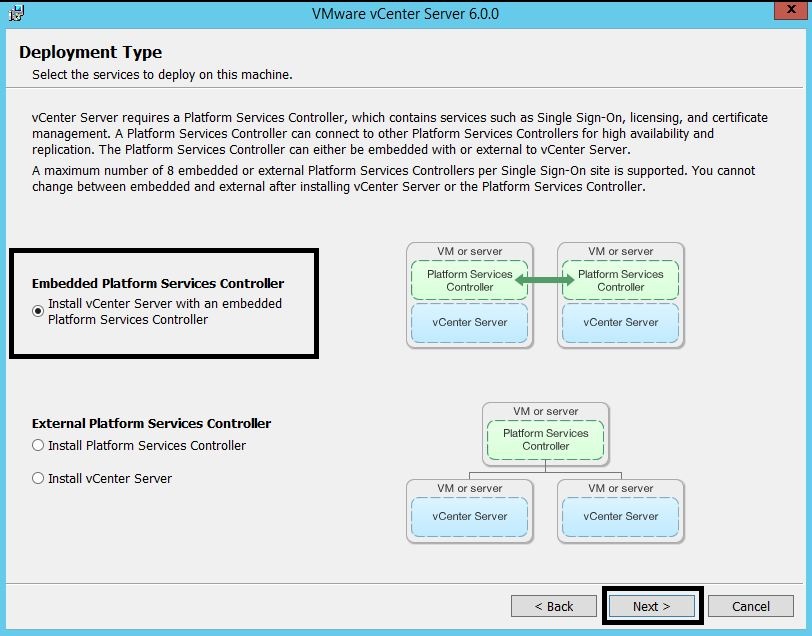Click the left Platform Services Controller box in embedded diagram
Screen dimensions: 812x636
pos(469,280)
